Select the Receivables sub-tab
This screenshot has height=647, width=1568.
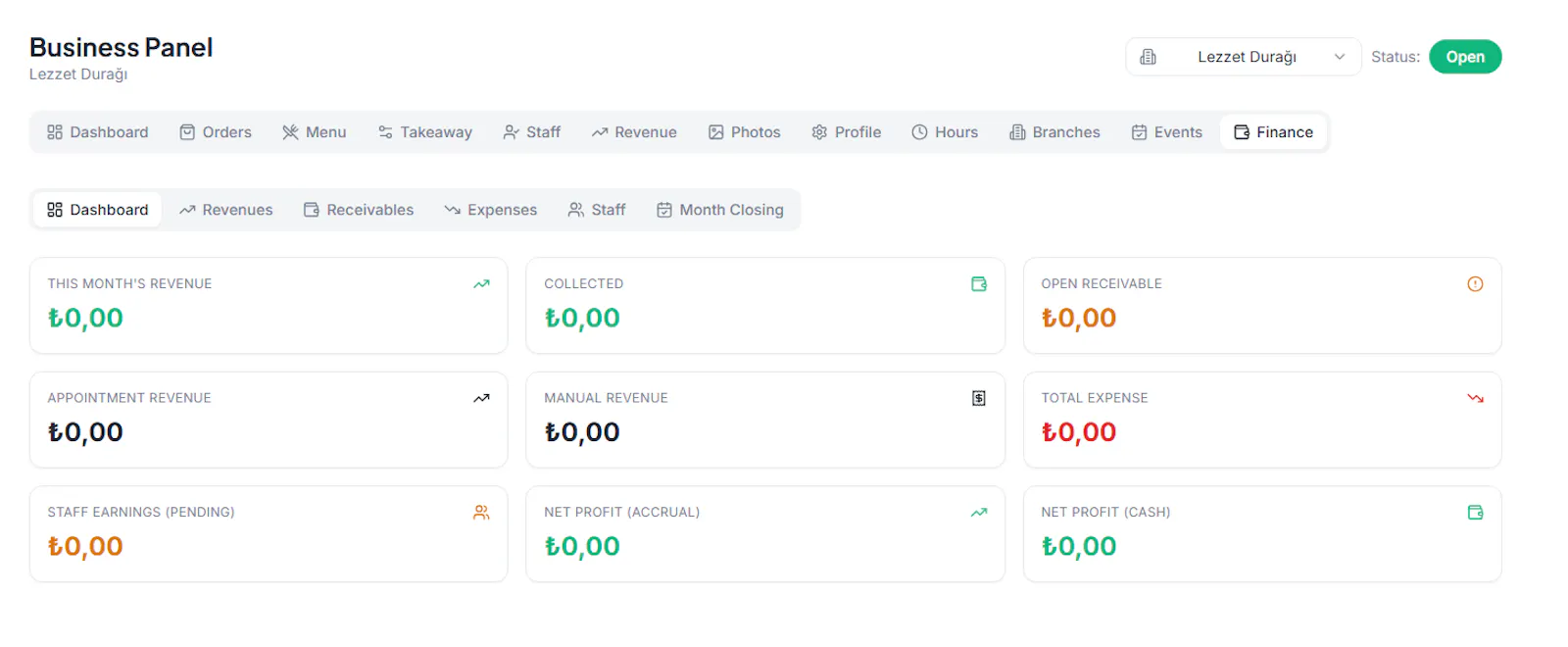pyautogui.click(x=359, y=210)
